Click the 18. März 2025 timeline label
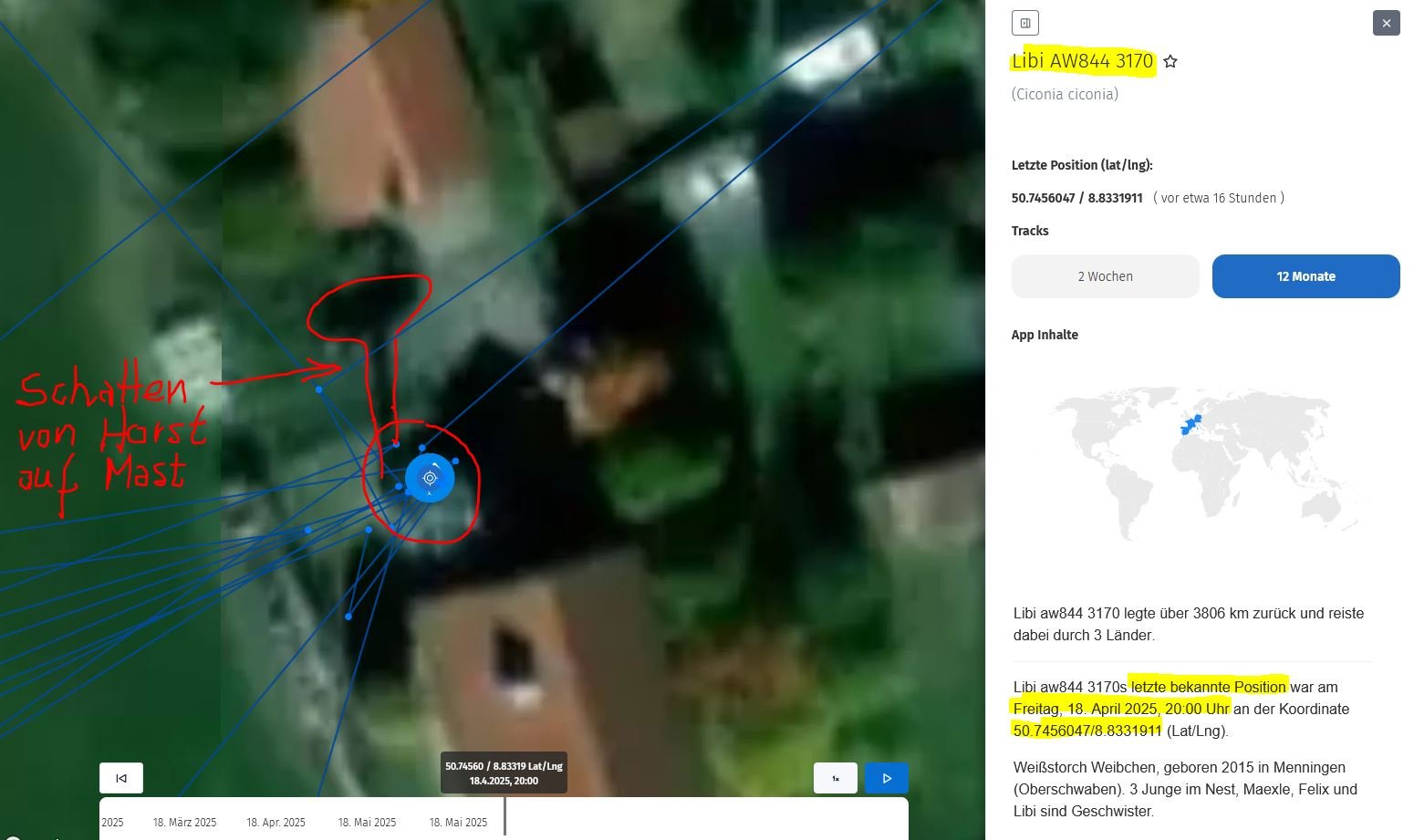The height and width of the screenshot is (840, 1414). [184, 823]
